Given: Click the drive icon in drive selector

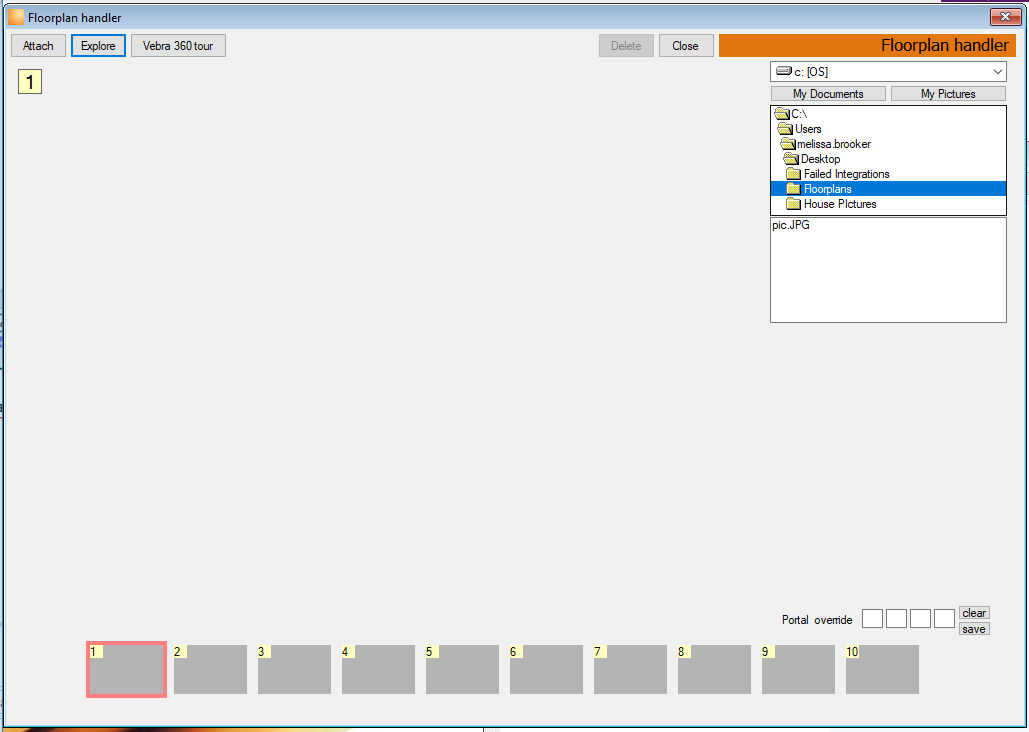Looking at the screenshot, I should [x=784, y=71].
